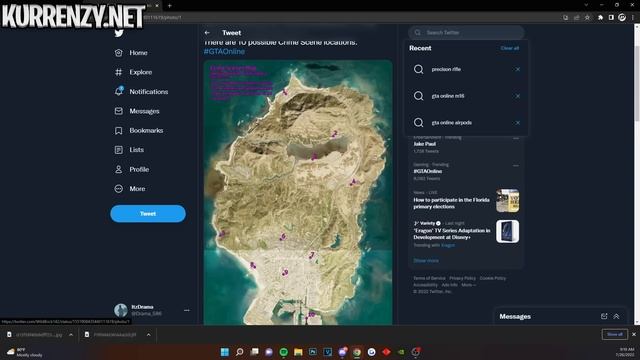Go back using the Tweet header arrow
The image size is (640, 360).
click(x=207, y=33)
